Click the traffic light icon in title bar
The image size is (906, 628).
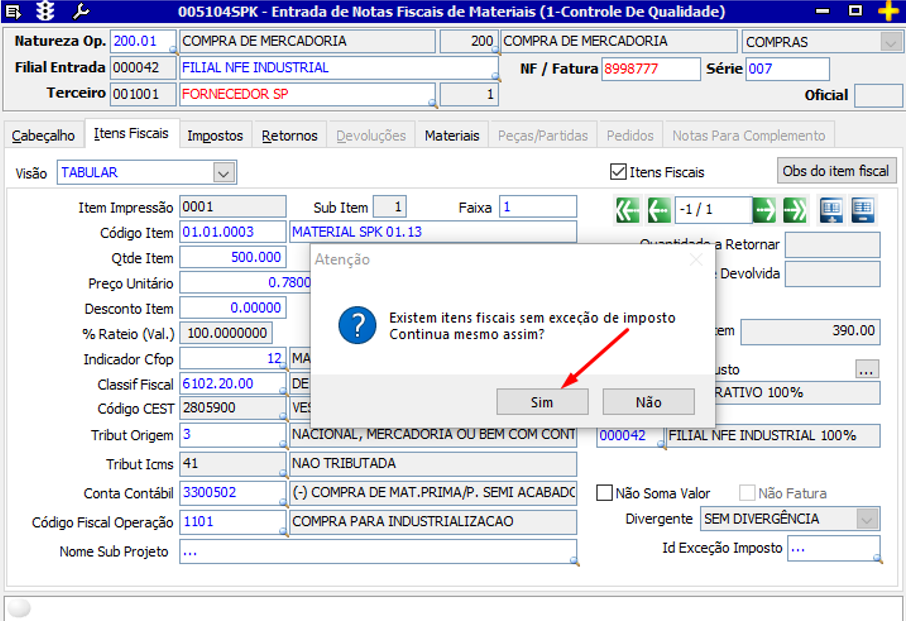[x=45, y=12]
